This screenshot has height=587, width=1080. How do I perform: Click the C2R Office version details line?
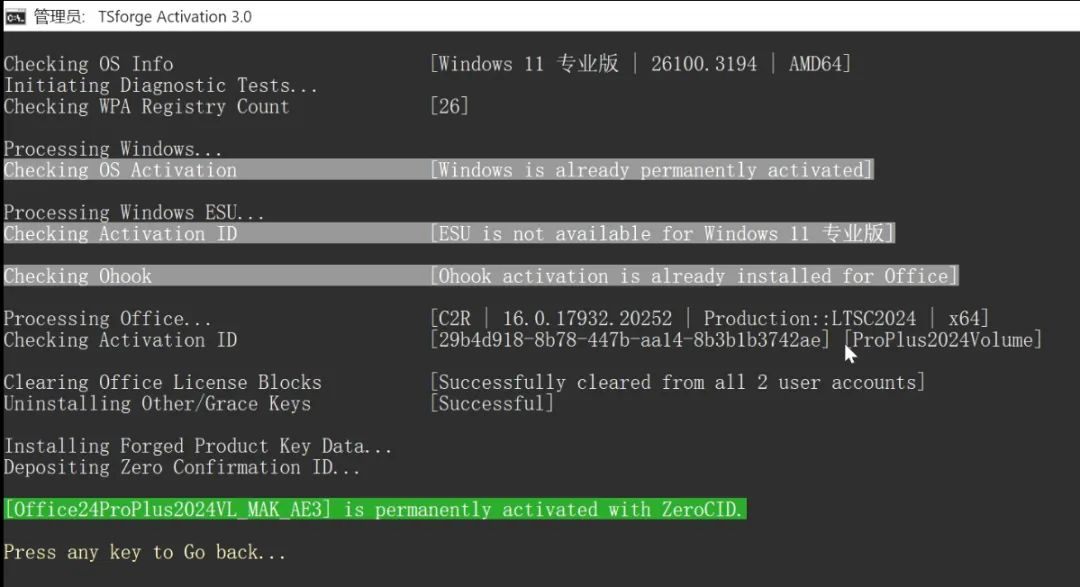click(x=709, y=319)
